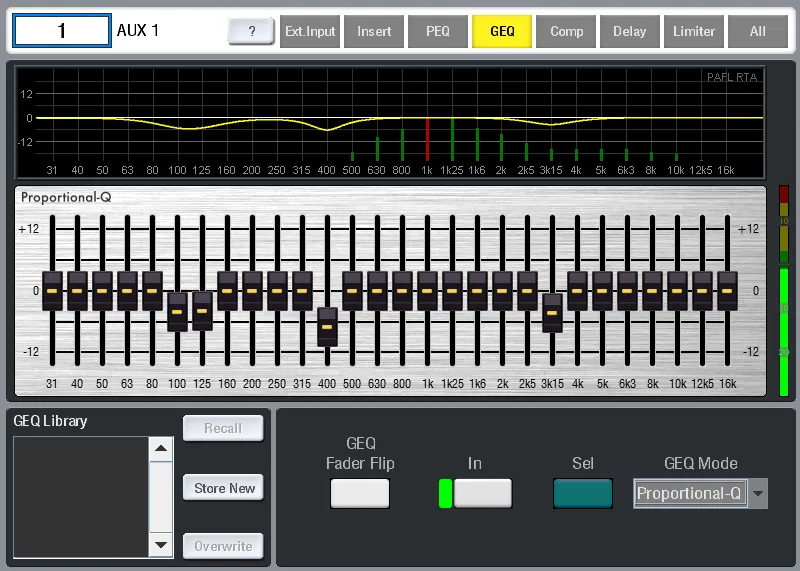Click the 3k15 band fader
The image size is (800, 571).
552,313
